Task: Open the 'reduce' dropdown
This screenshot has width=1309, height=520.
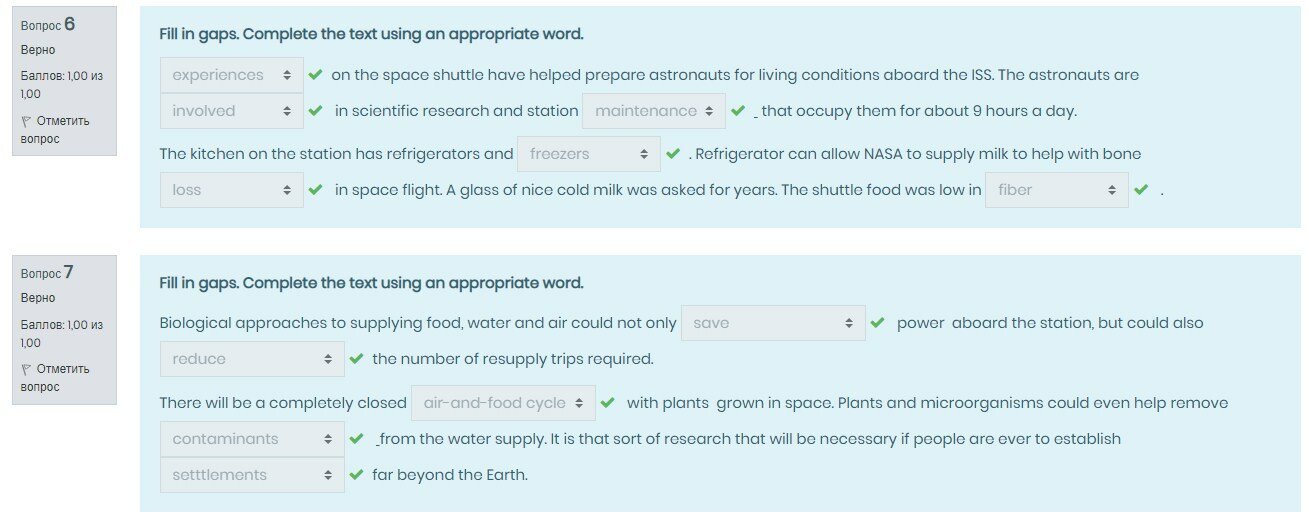Action: (x=252, y=359)
